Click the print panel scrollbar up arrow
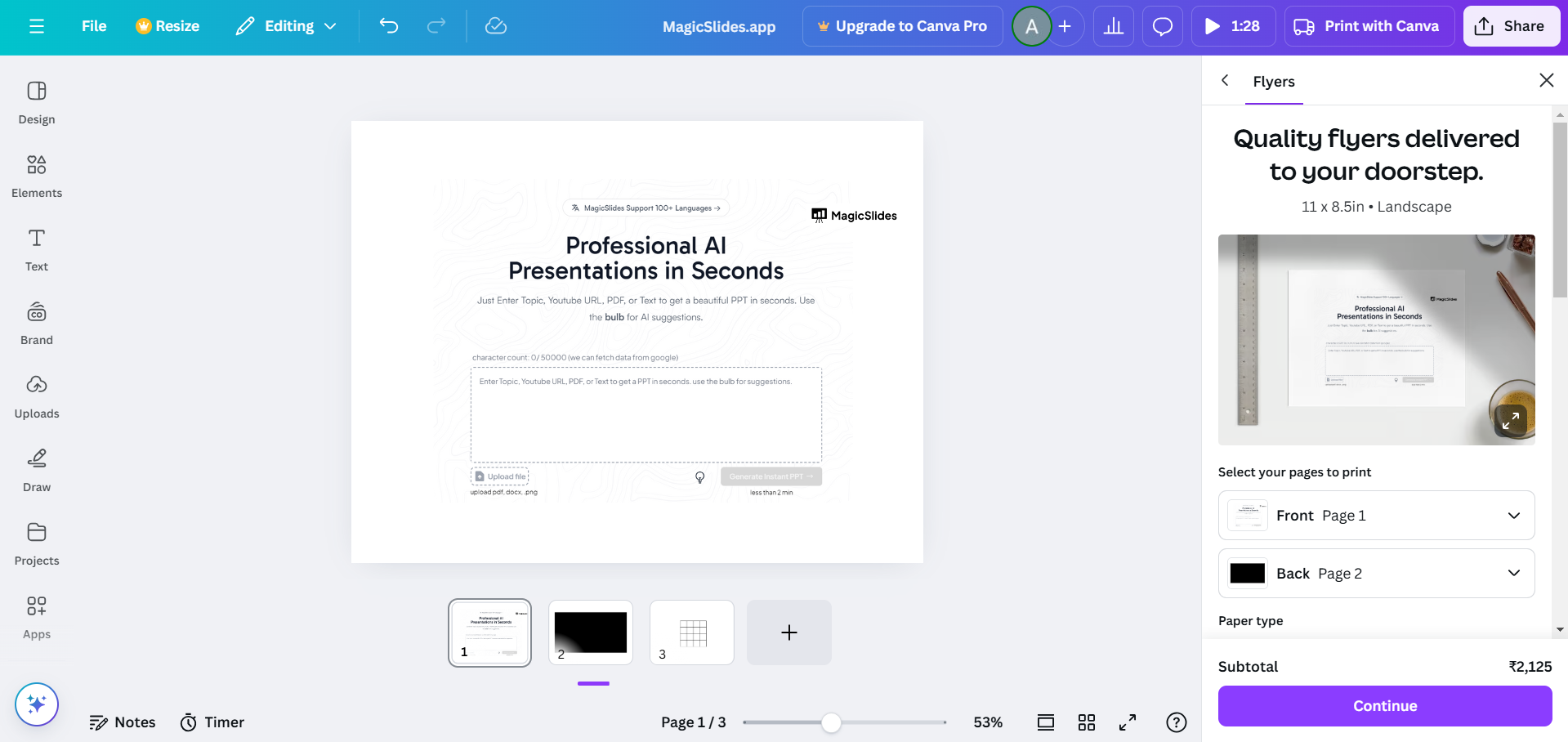 1561,114
